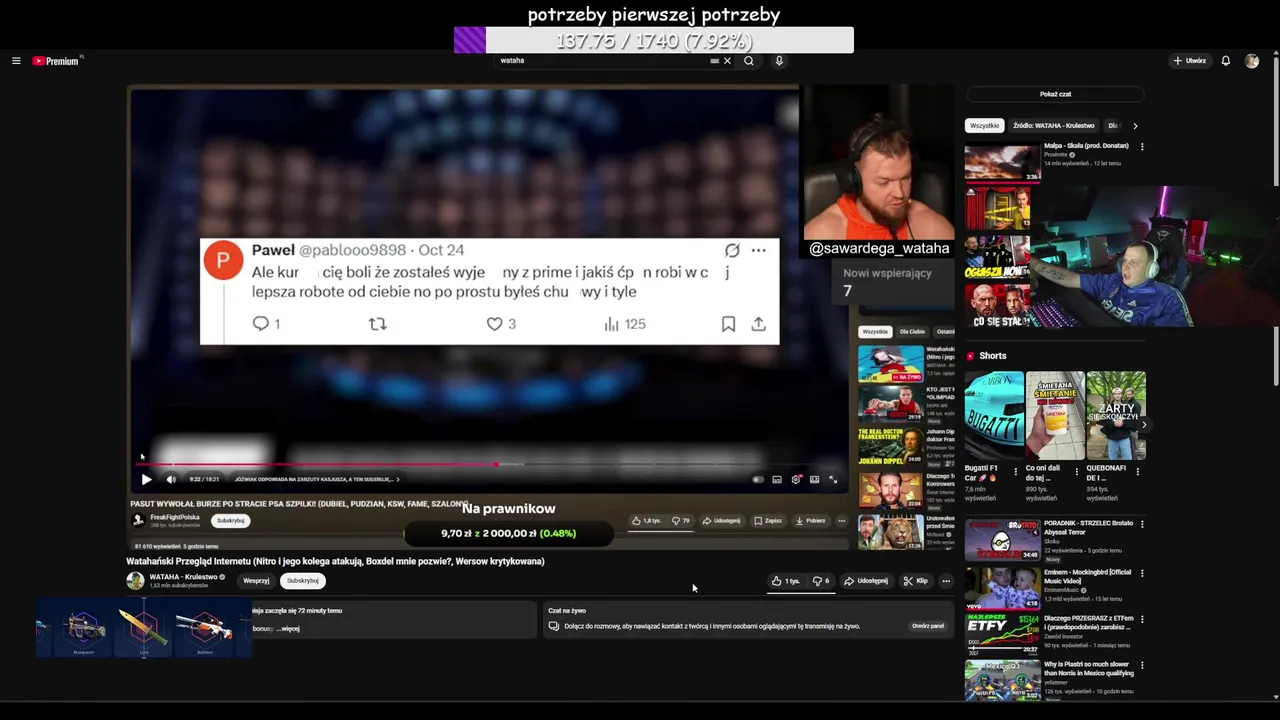
Task: Dislike inner video showing 79
Action: tap(681, 521)
